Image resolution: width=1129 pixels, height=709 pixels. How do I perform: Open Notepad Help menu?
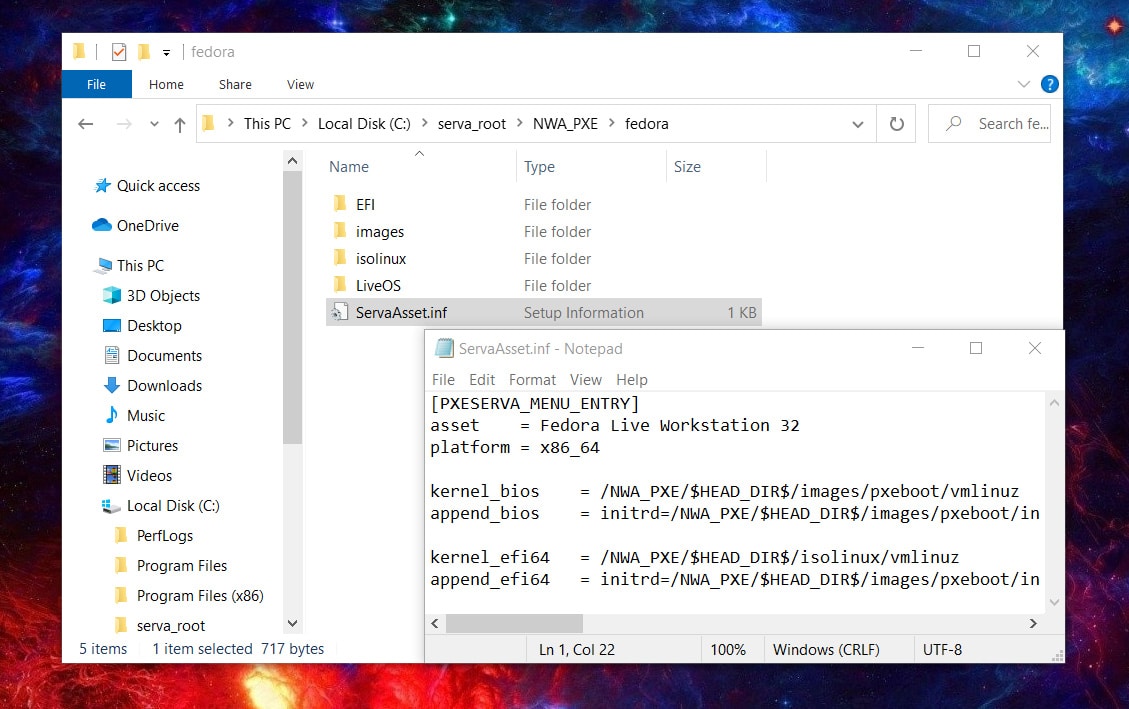[631, 379]
